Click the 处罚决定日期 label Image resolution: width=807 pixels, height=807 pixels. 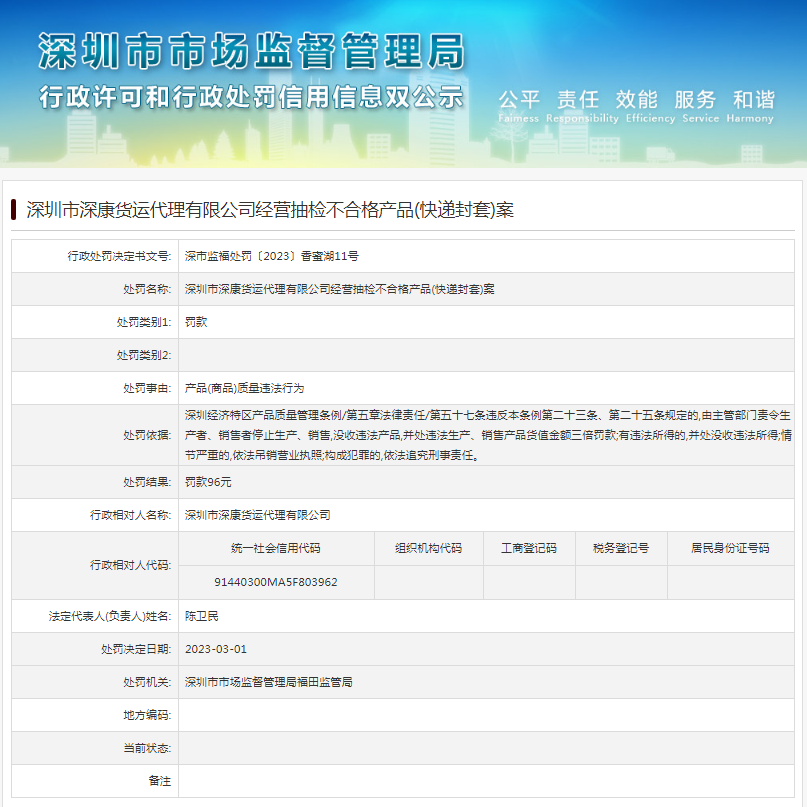136,649
